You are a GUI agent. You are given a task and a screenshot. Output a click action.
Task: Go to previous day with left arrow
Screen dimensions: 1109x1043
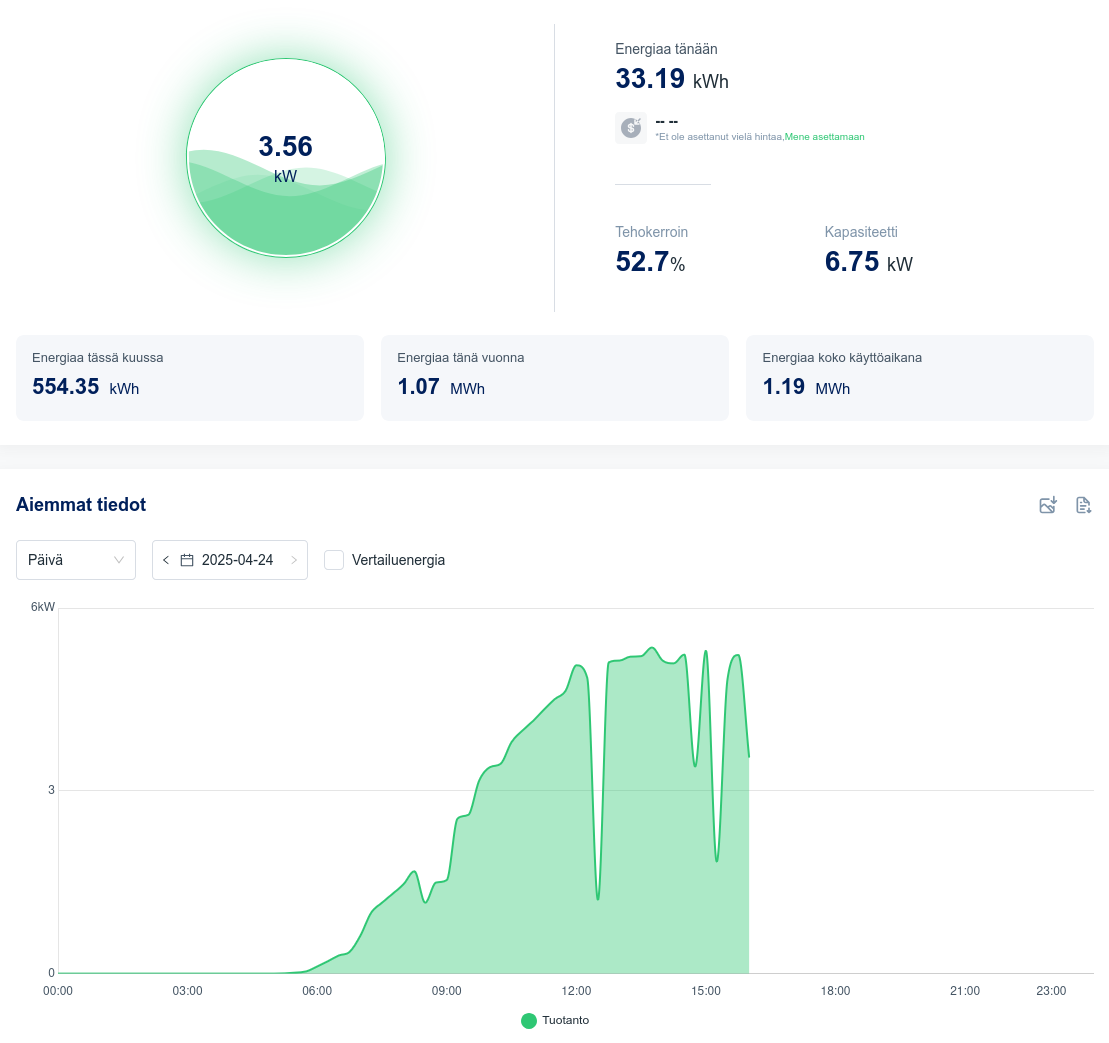coord(166,560)
